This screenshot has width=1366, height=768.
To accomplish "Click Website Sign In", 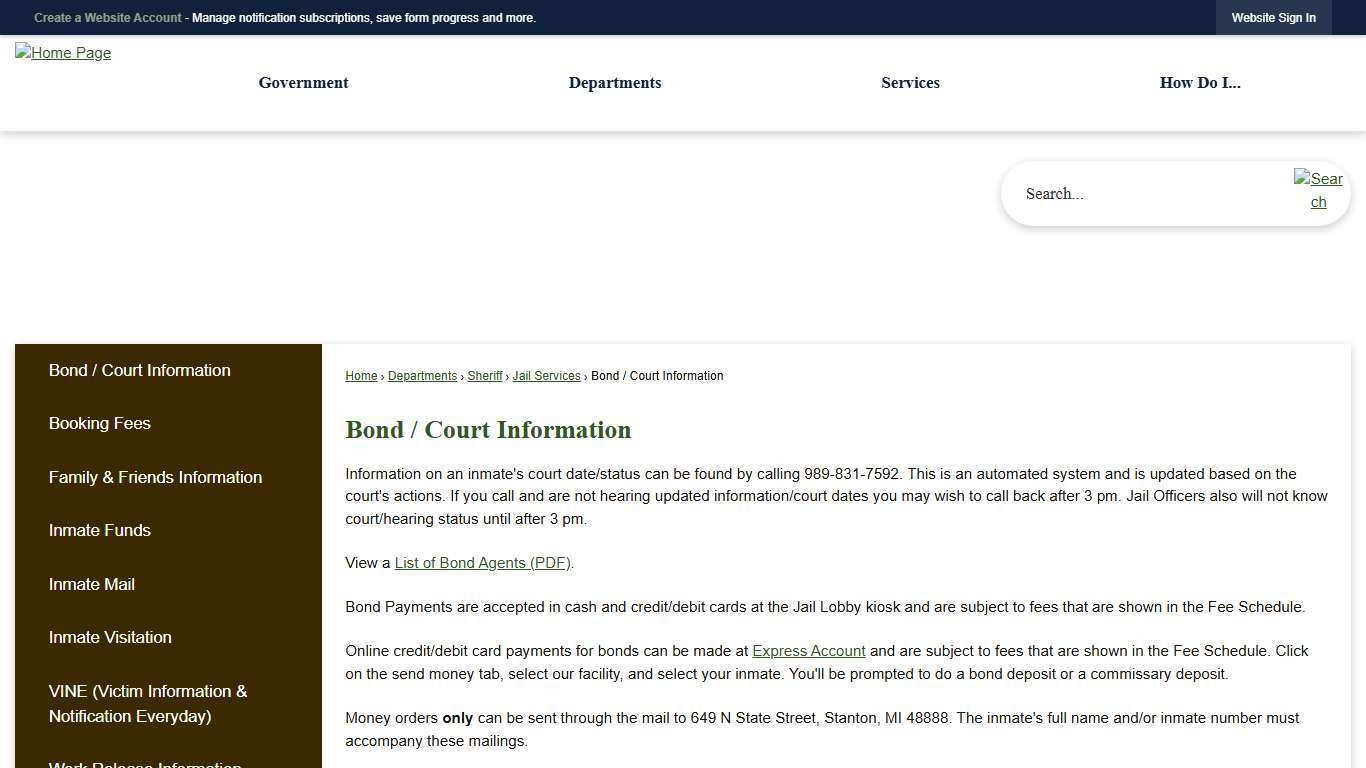I will pos(1273,17).
